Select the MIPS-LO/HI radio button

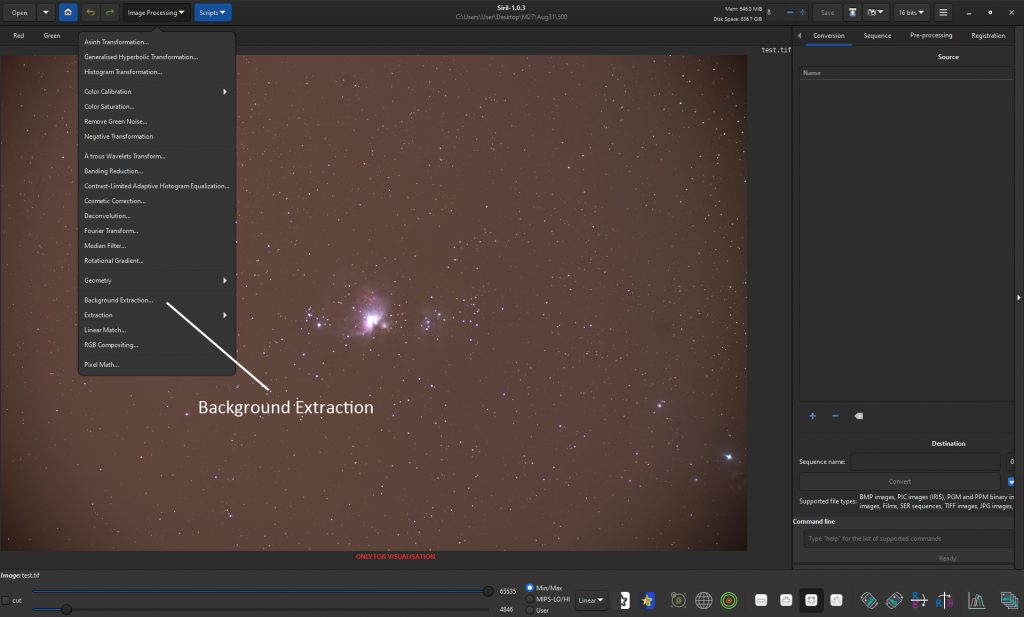(530, 599)
